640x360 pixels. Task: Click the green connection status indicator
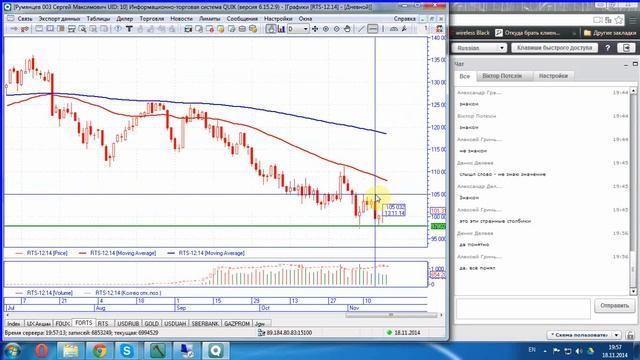389,333
